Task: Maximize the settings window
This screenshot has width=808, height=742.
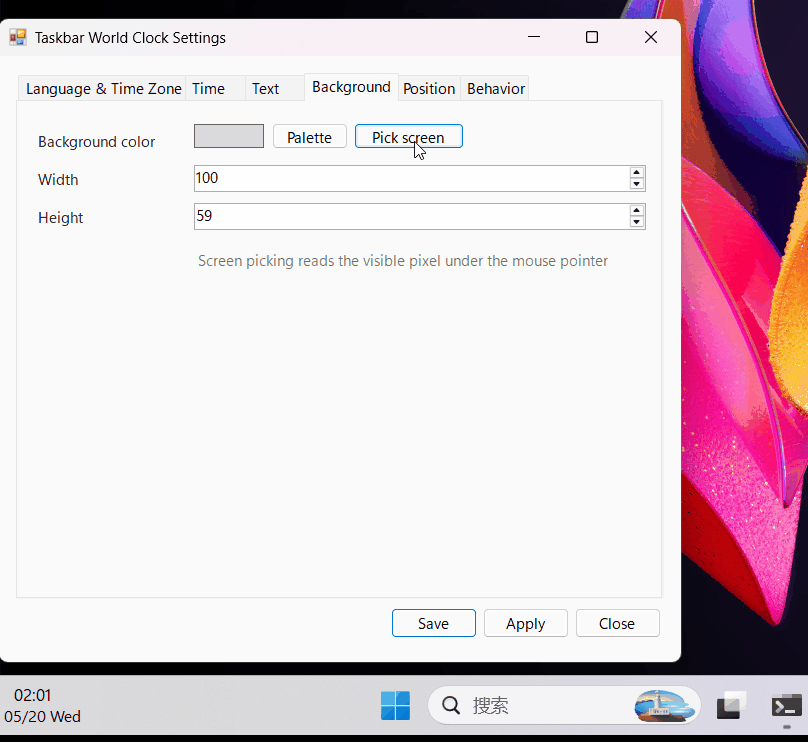Action: (592, 37)
